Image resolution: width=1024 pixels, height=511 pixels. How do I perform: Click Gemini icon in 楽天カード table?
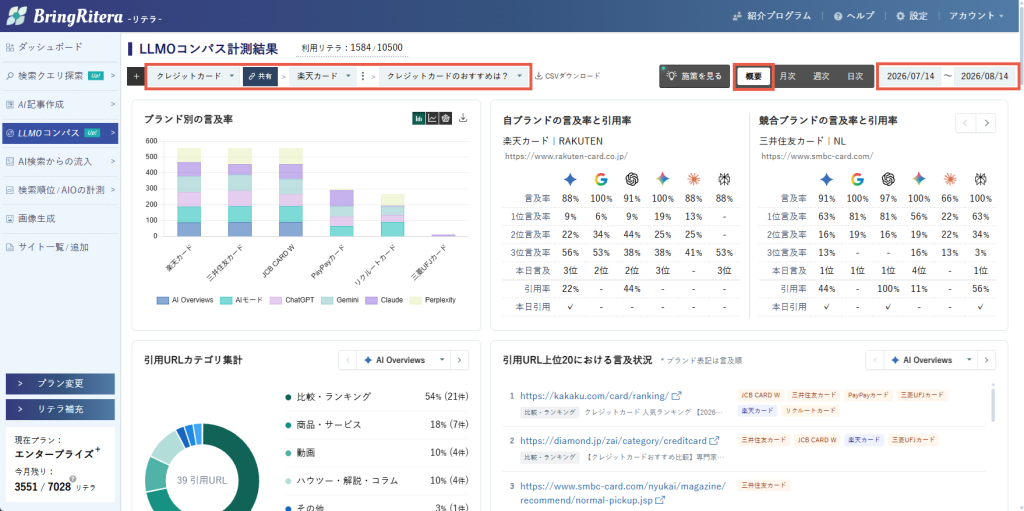pyautogui.click(x=662, y=179)
